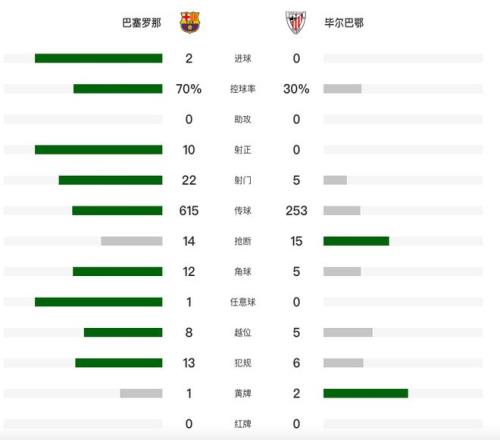
Task: Select the 控球率 possession label
Action: pos(243,89)
